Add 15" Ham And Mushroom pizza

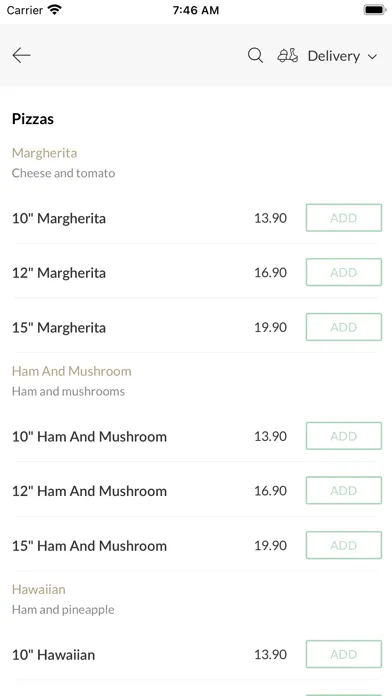click(344, 545)
